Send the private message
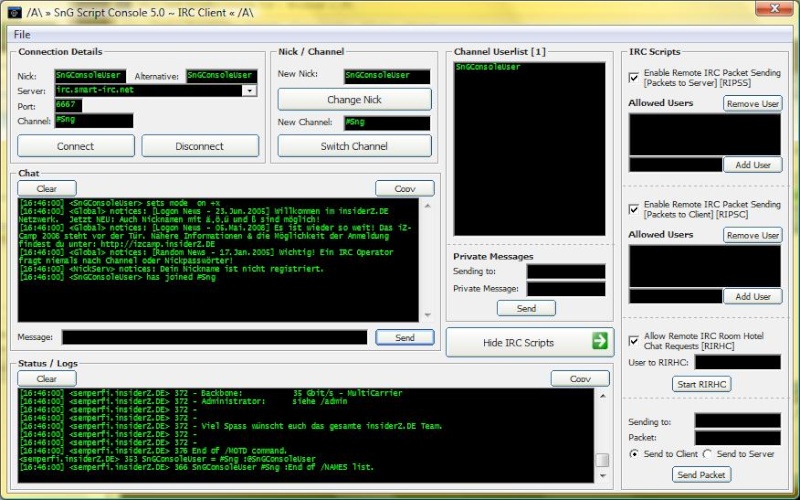Screen dimensions: 800x500 (x=526, y=308)
